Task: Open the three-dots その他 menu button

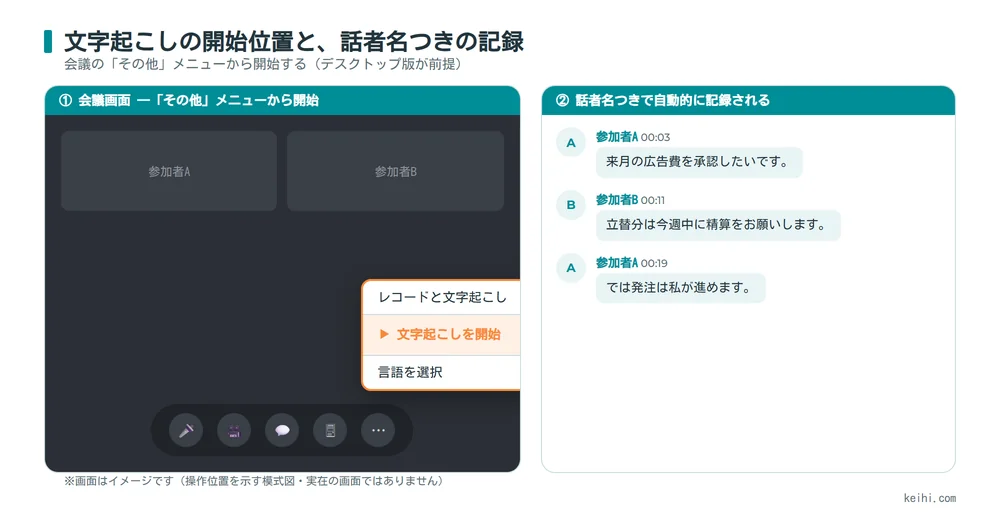Action: click(x=378, y=431)
